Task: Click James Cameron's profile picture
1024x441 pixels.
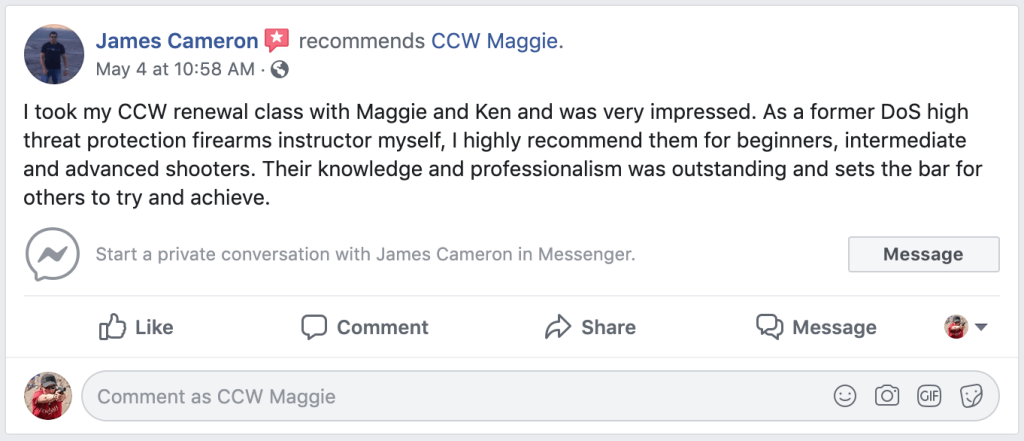Action: tap(53, 55)
